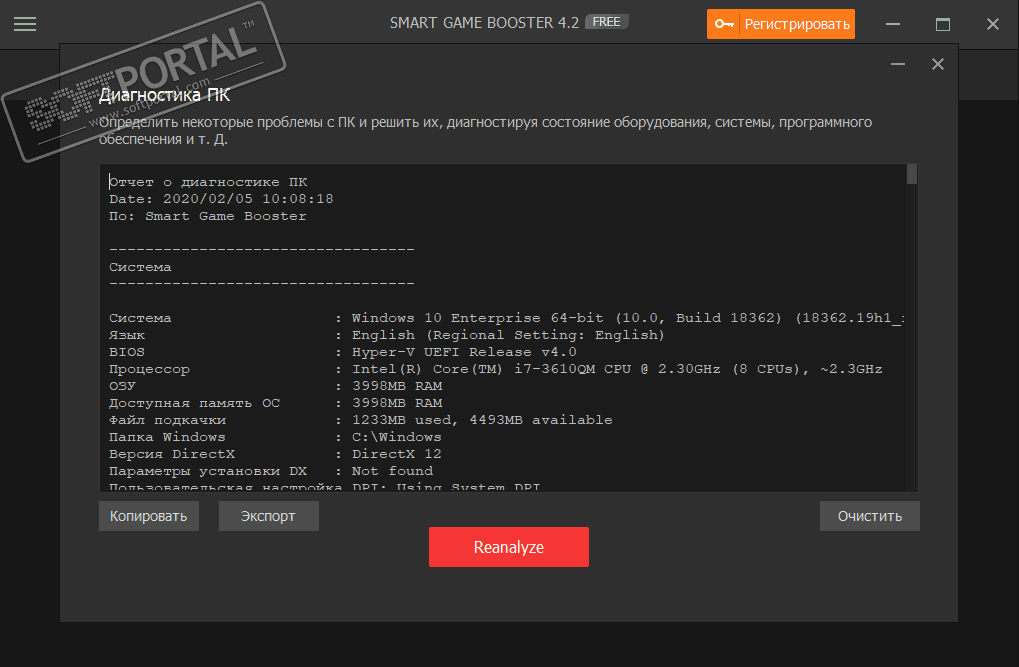Click the Очистить button
This screenshot has width=1019, height=667.
(x=870, y=516)
